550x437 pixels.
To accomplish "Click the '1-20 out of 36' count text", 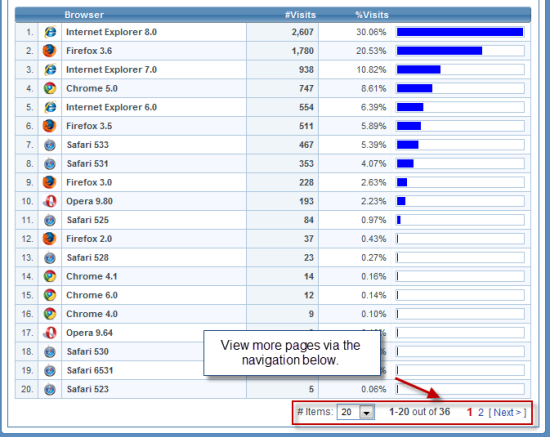I will coord(420,412).
